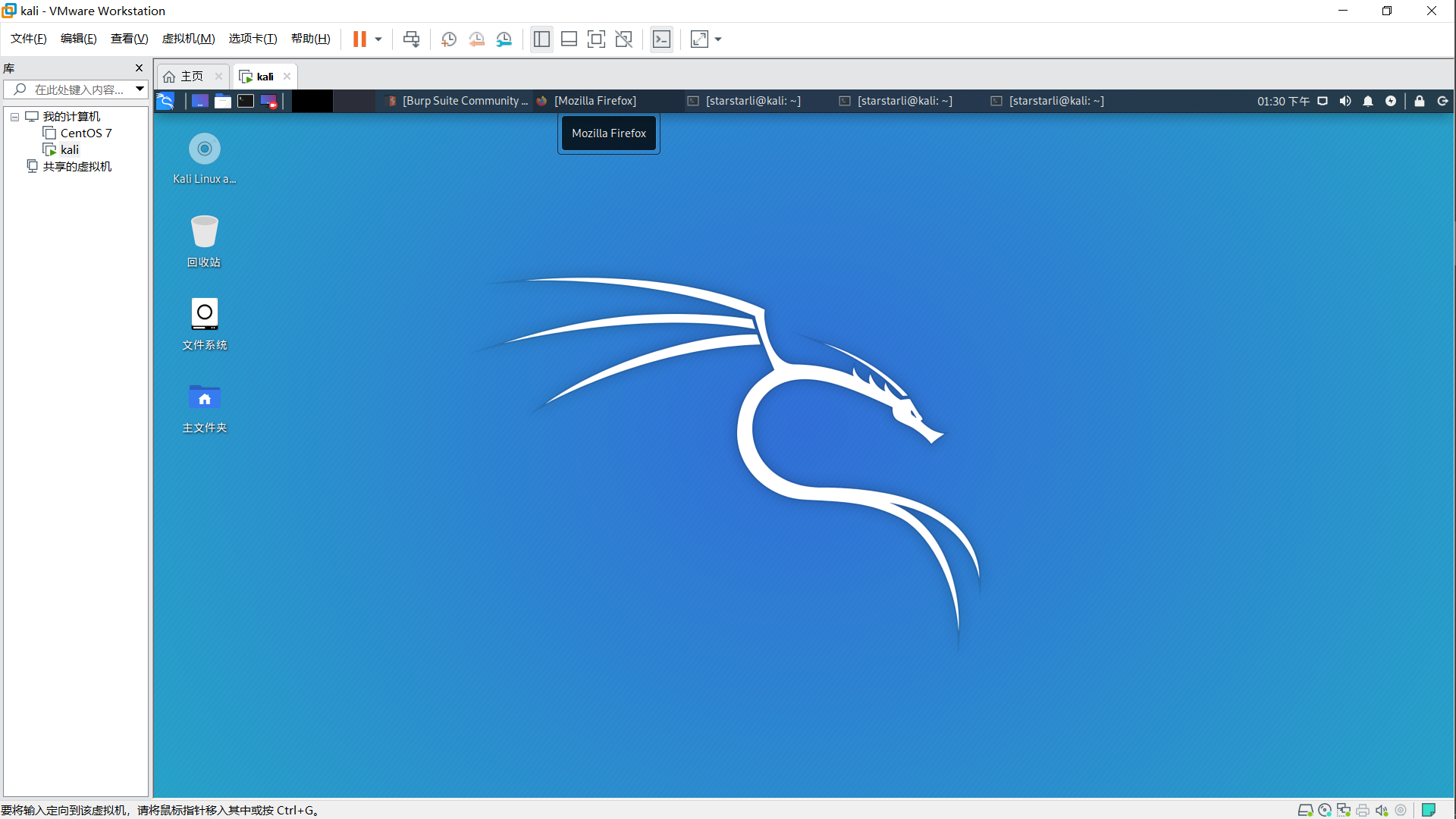Open the 帮助(H) menu
Viewport: 1456px width, 819px height.
point(310,39)
